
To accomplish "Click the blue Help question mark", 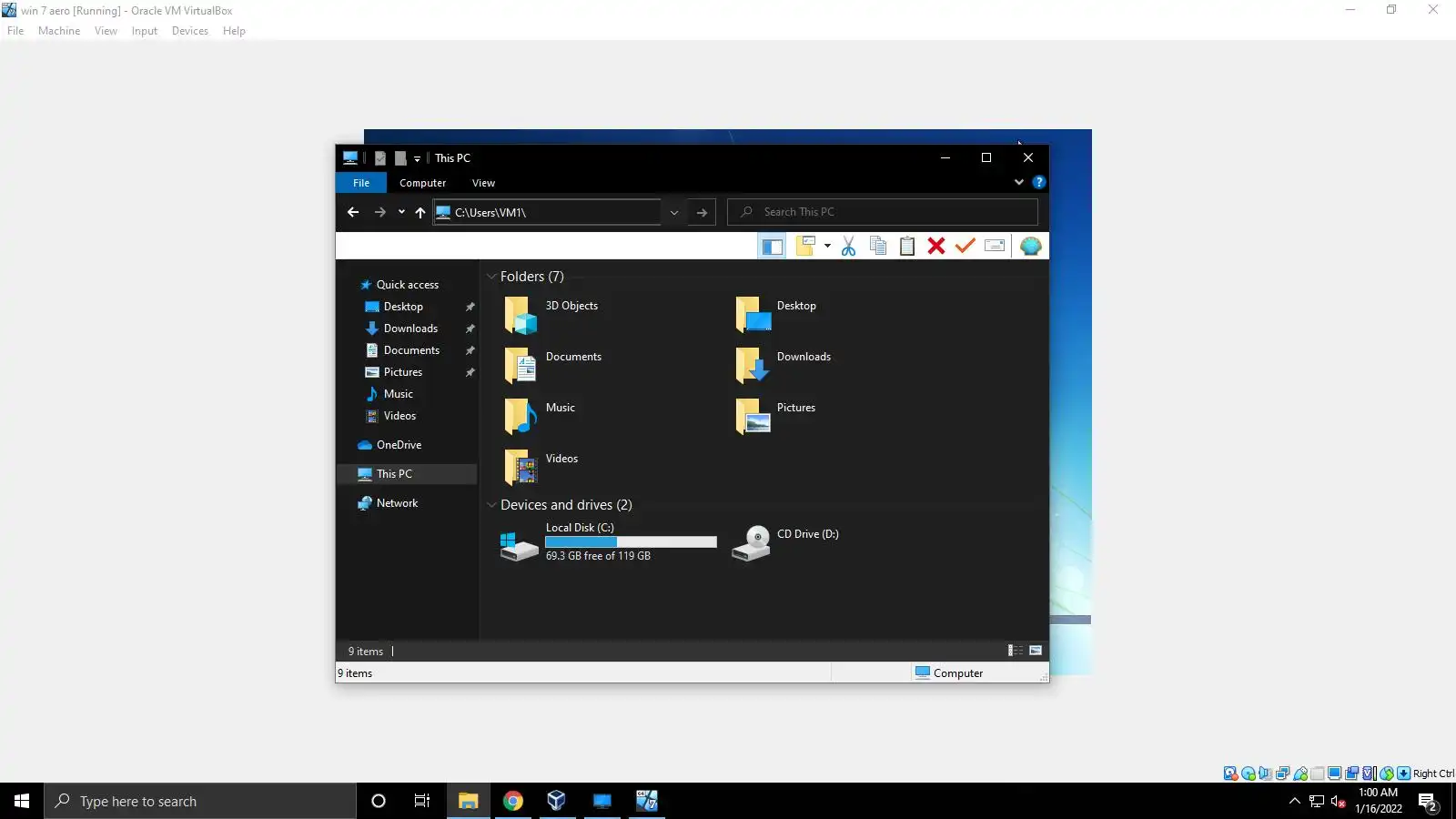I will click(1039, 182).
